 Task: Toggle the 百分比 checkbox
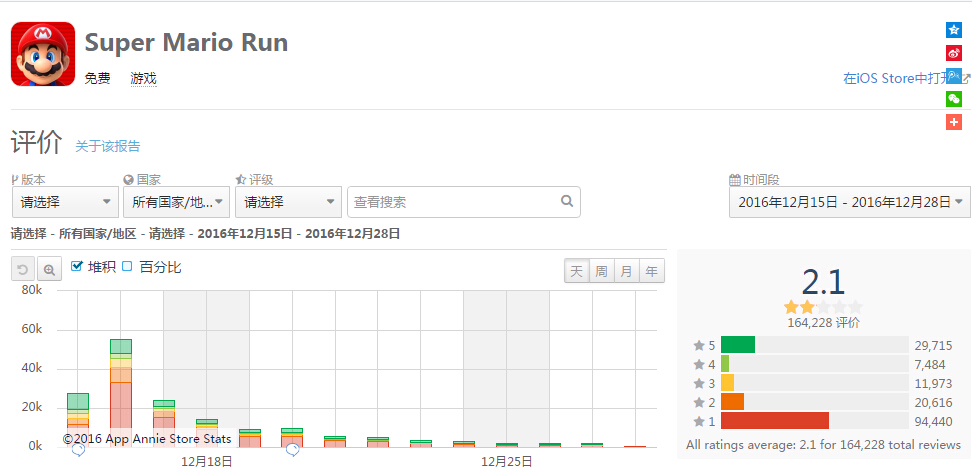click(127, 266)
